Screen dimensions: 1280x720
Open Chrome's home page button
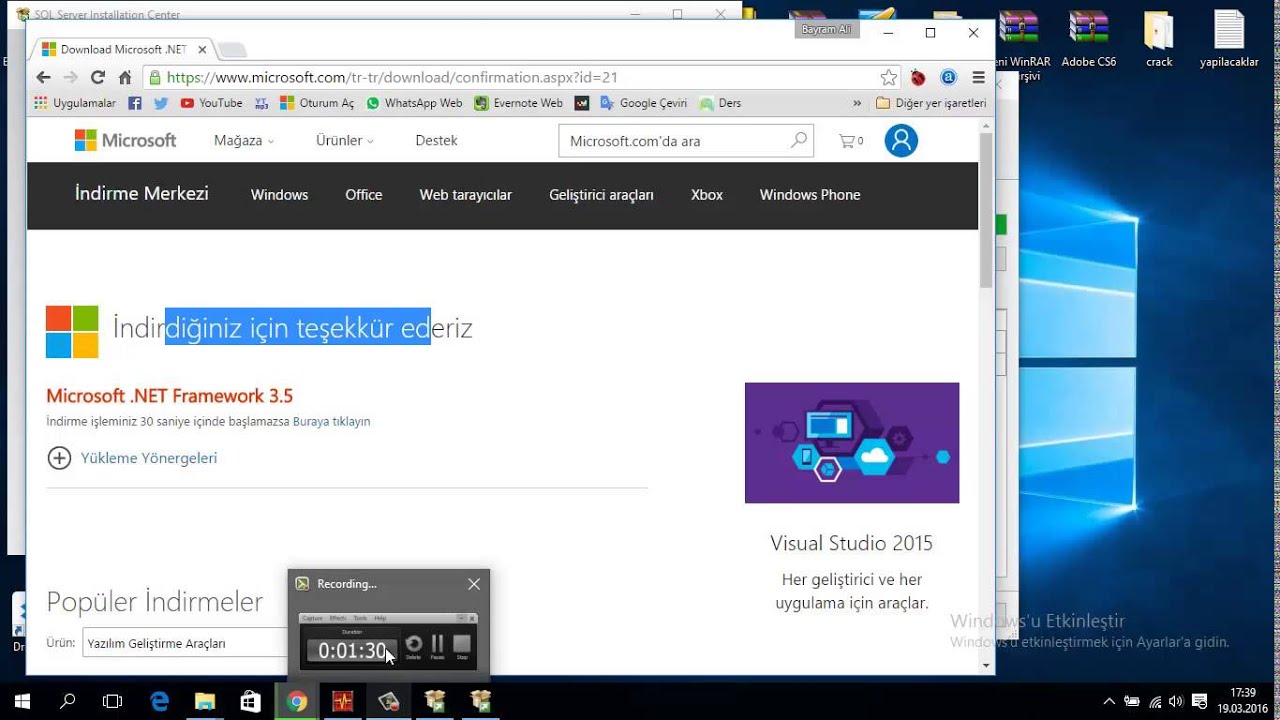125,77
